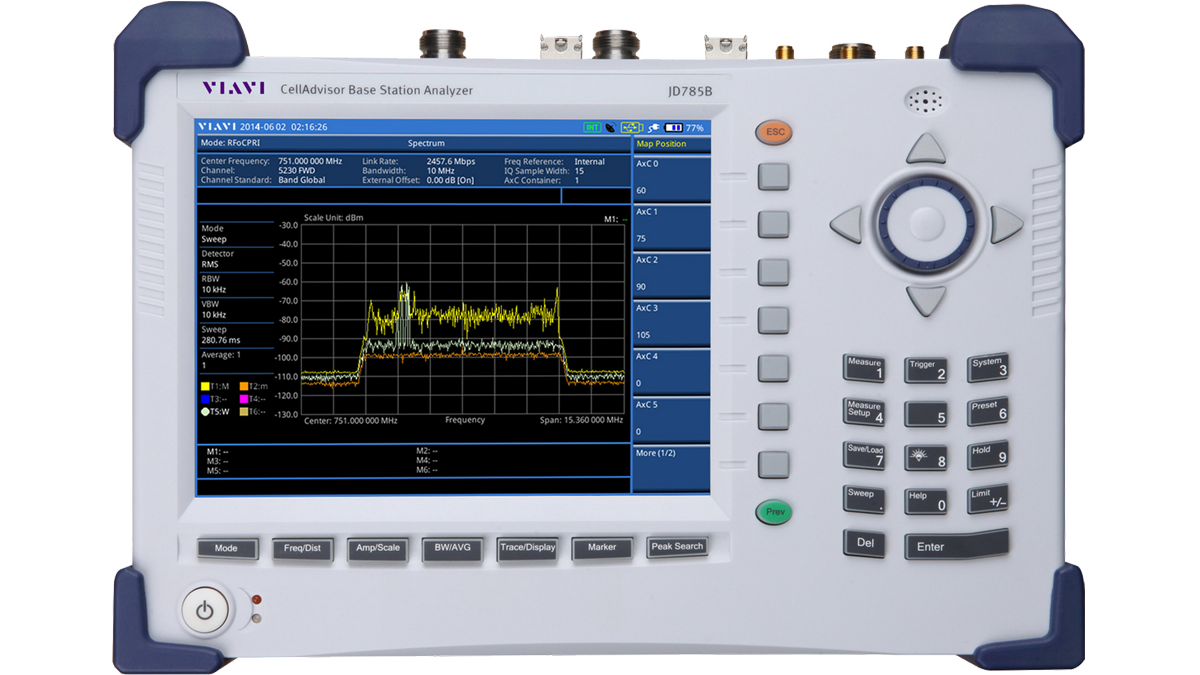Open the Amp/Scale hard key
This screenshot has height=675, width=1200.
(x=377, y=548)
